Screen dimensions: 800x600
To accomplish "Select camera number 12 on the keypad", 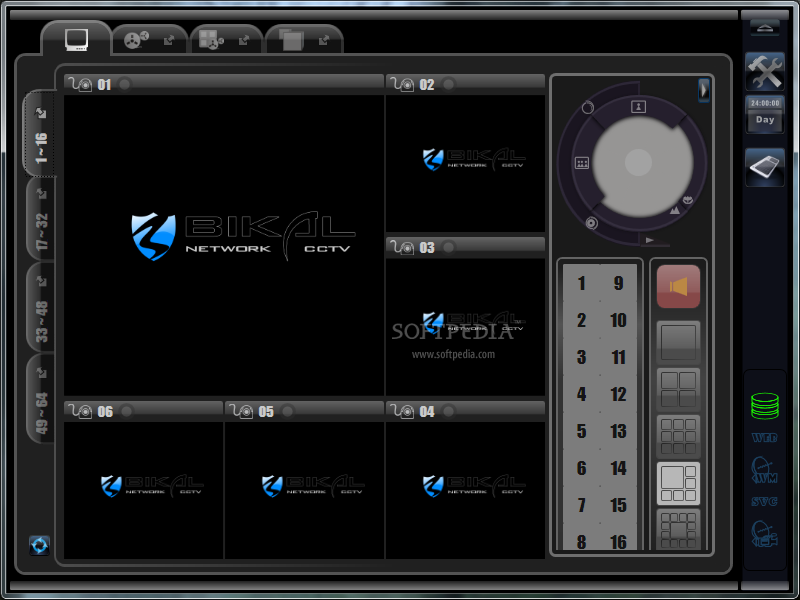I will tap(618, 394).
